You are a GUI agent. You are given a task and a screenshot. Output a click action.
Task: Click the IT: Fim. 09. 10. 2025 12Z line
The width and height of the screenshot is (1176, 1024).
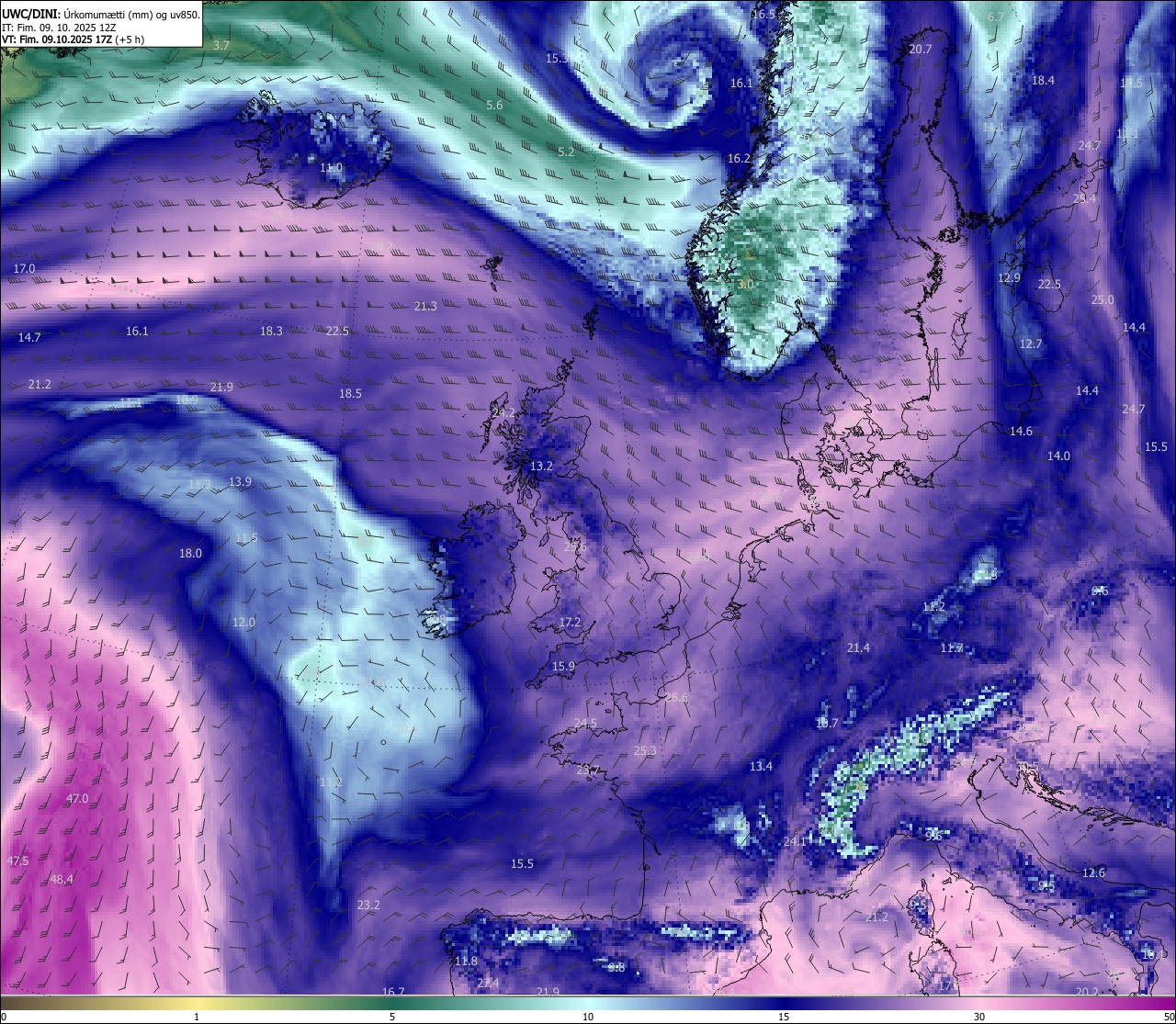(x=59, y=28)
